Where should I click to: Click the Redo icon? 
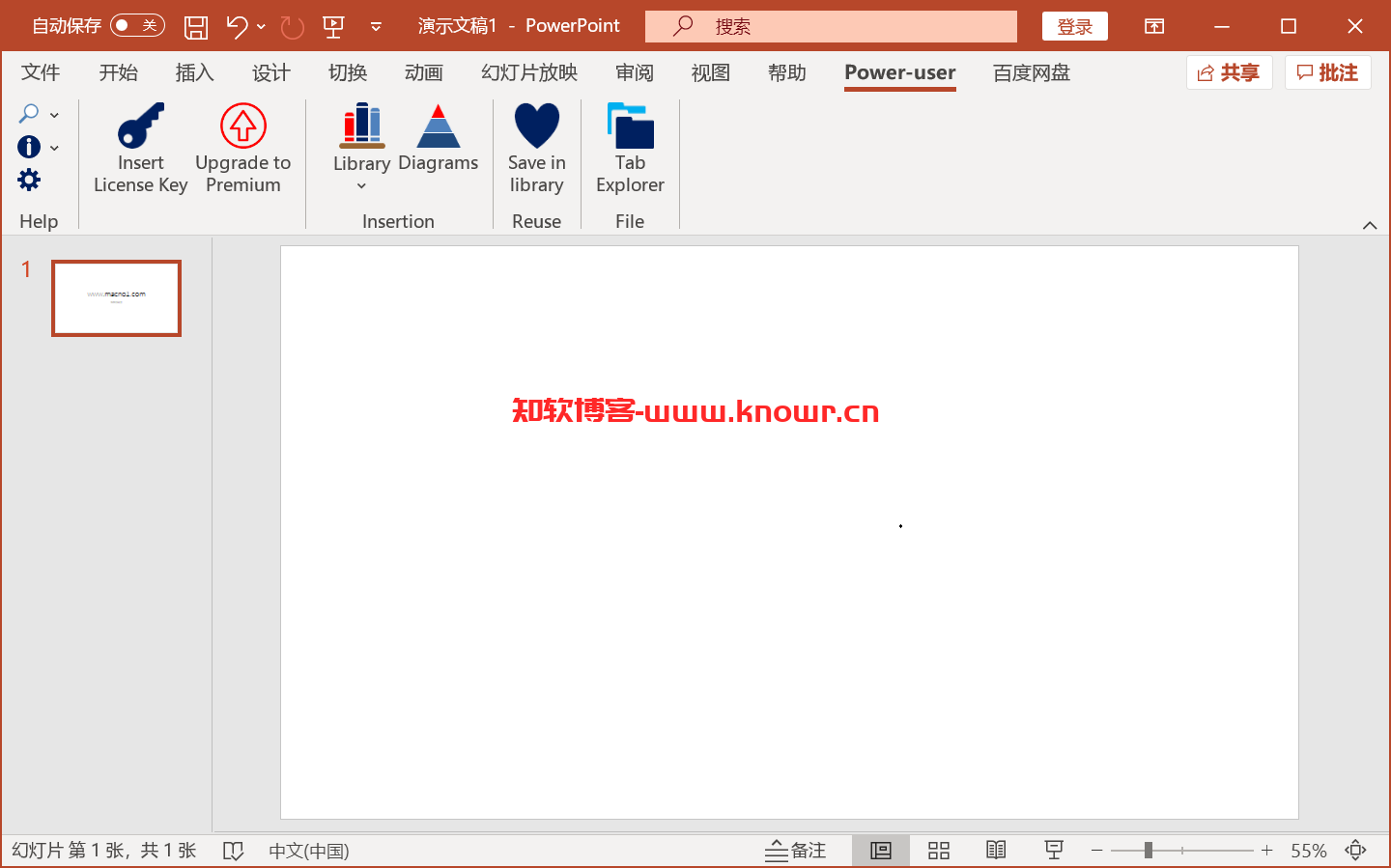(292, 27)
